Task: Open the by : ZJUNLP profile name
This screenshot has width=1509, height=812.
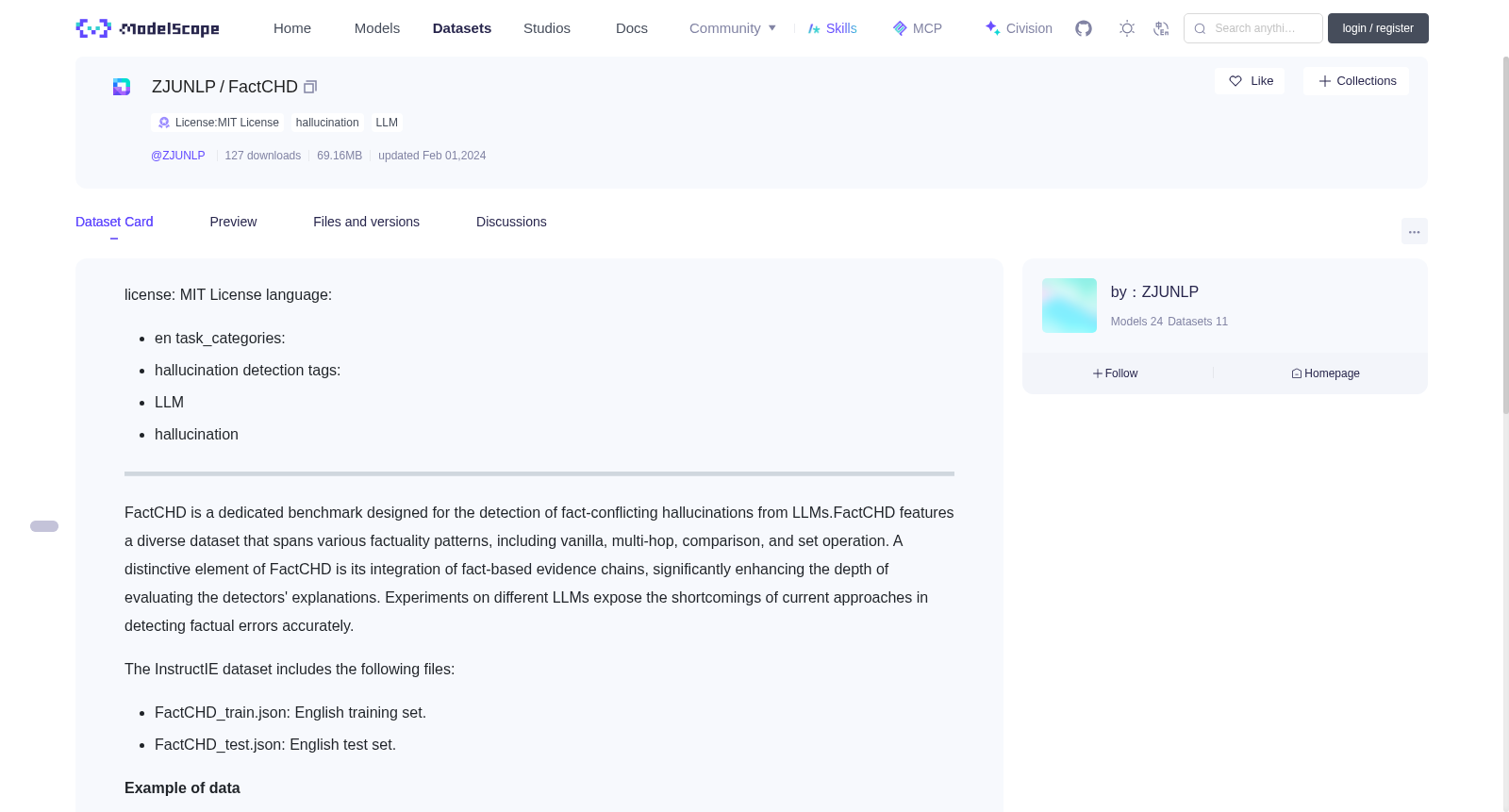Action: (1154, 292)
